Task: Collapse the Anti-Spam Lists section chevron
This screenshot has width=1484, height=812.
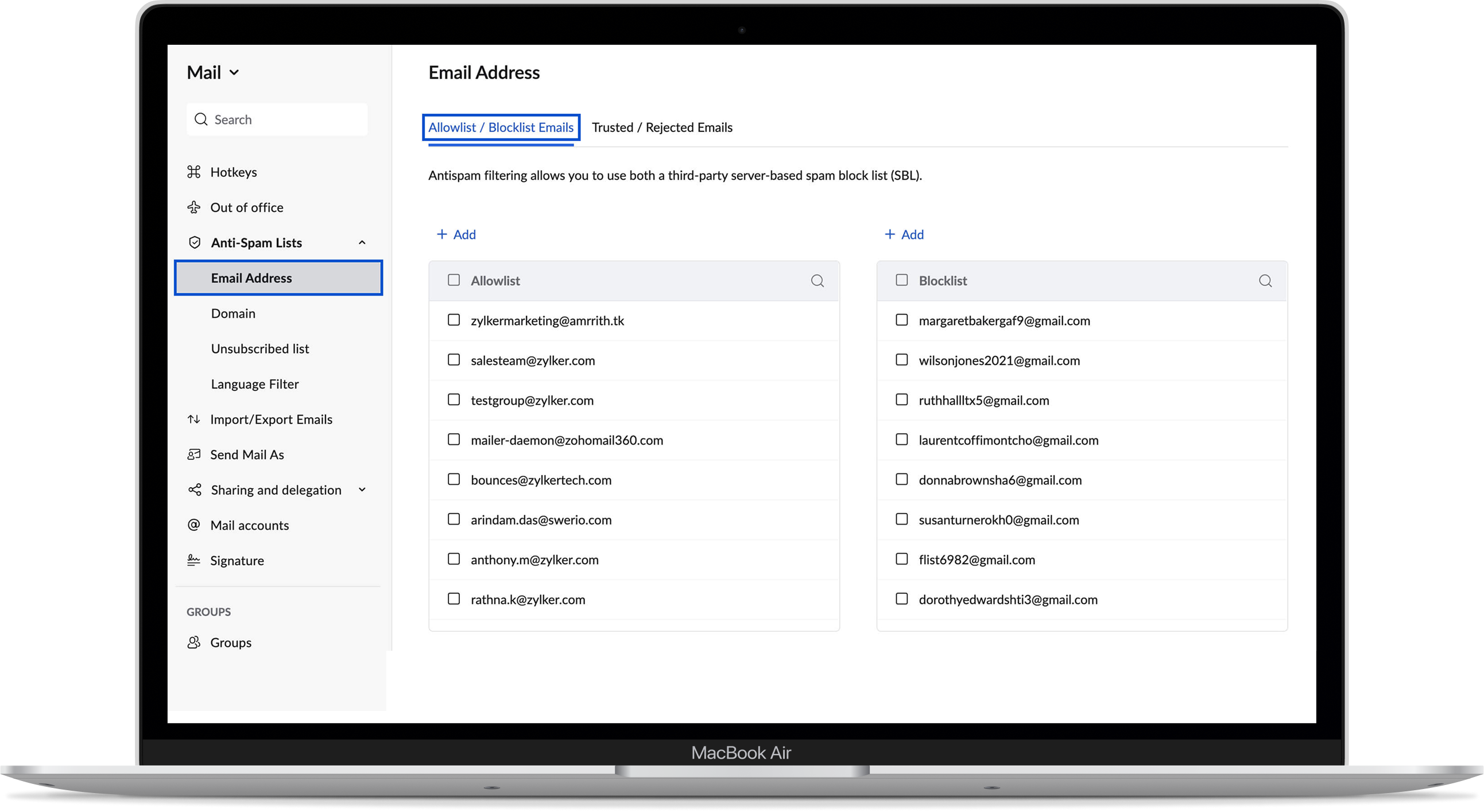Action: click(362, 242)
